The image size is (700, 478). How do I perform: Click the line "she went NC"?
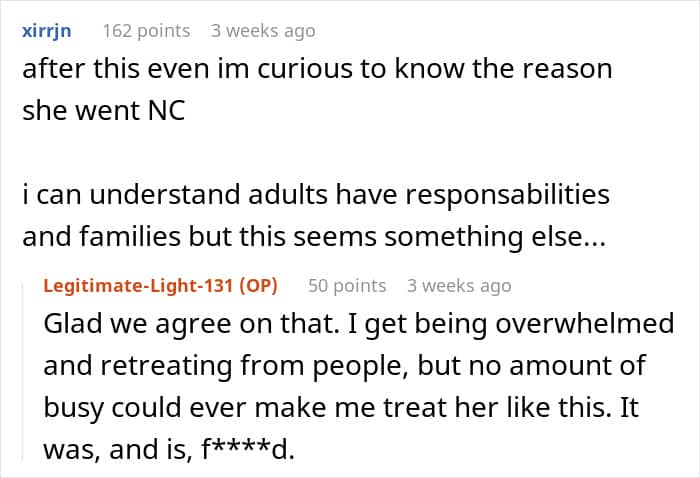point(103,111)
